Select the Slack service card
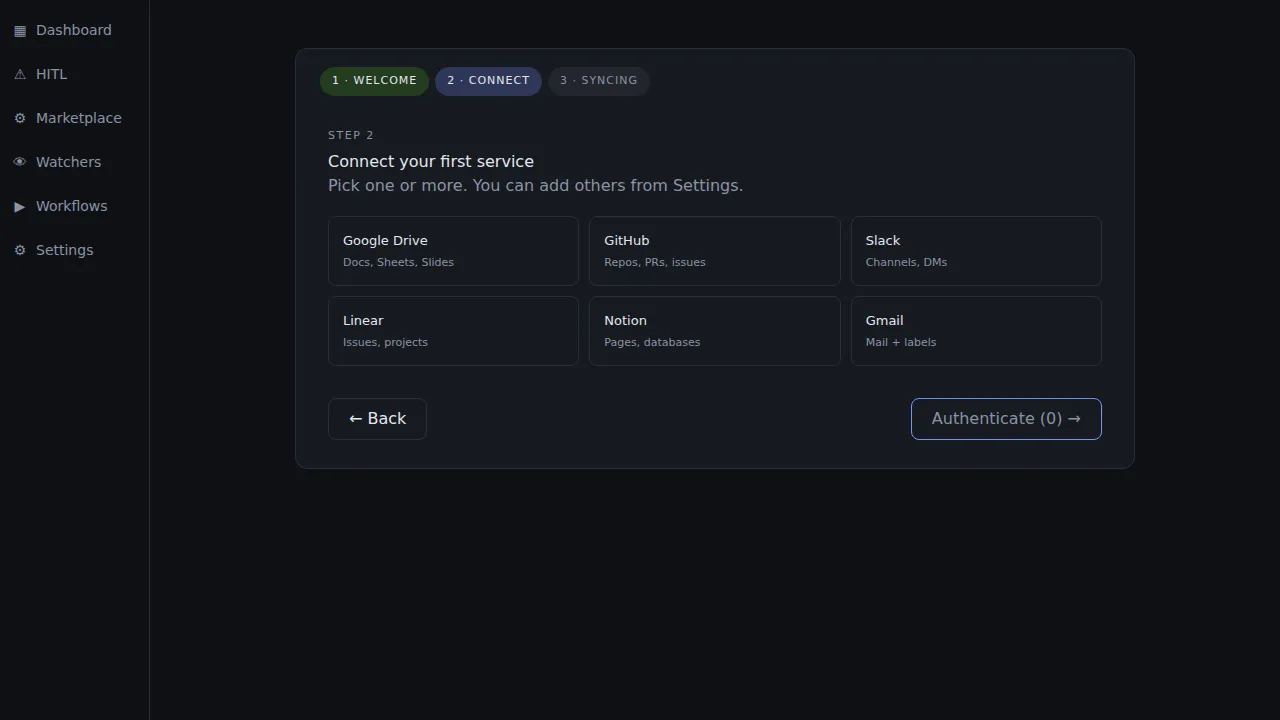1280x720 pixels. 976,251
